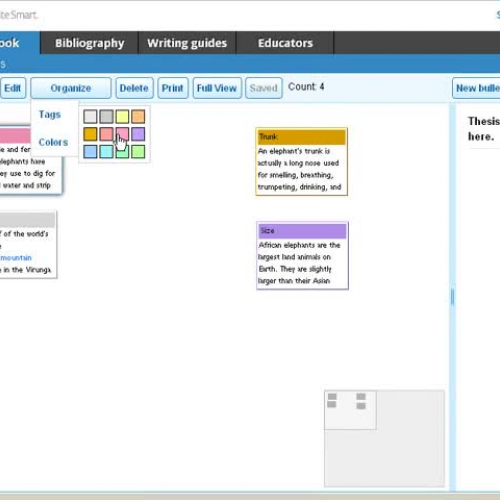Click the Print button
Image resolution: width=500 pixels, height=500 pixels.
(x=173, y=88)
